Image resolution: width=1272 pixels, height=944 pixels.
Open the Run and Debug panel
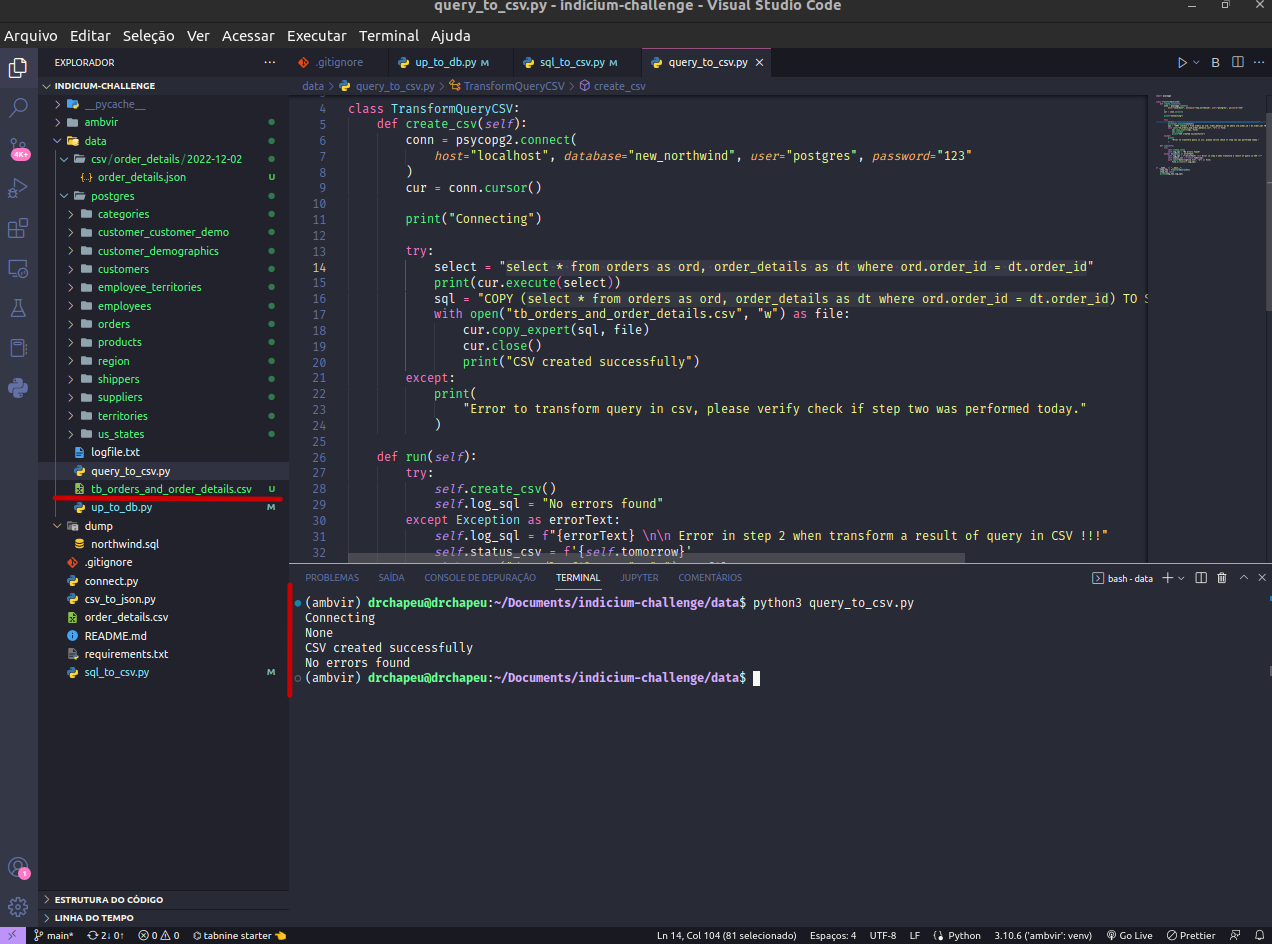pyautogui.click(x=18, y=188)
